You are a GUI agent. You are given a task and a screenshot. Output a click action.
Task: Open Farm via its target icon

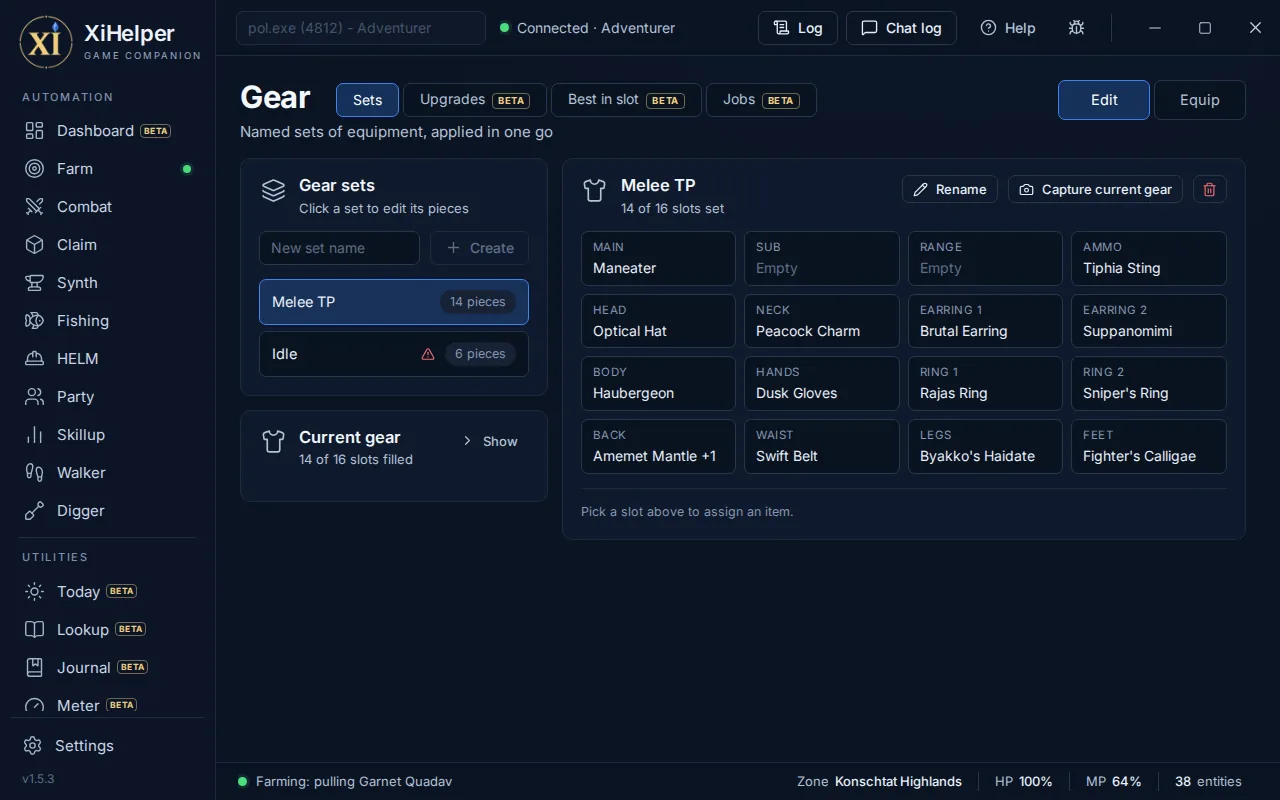coord(35,169)
